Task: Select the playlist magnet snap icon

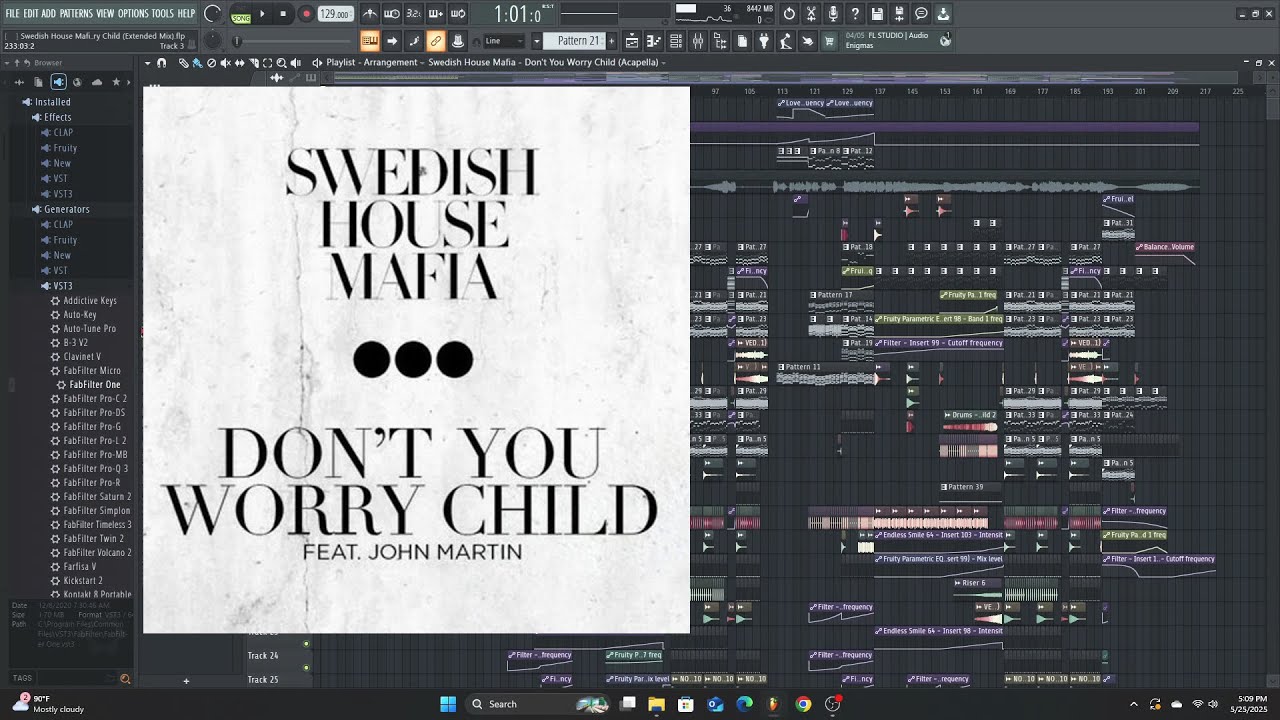Action: click(162, 63)
